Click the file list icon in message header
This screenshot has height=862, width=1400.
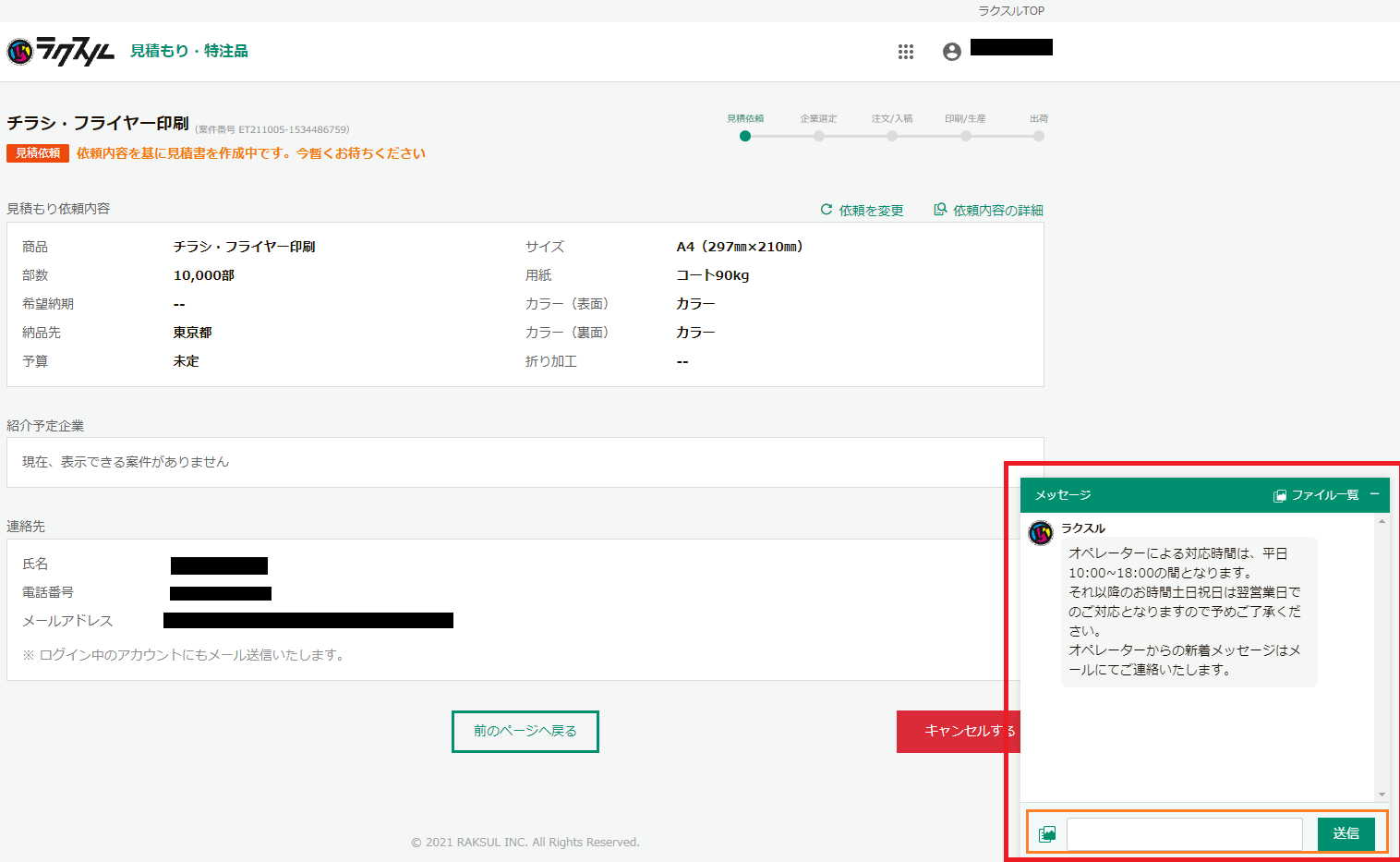(x=1280, y=496)
